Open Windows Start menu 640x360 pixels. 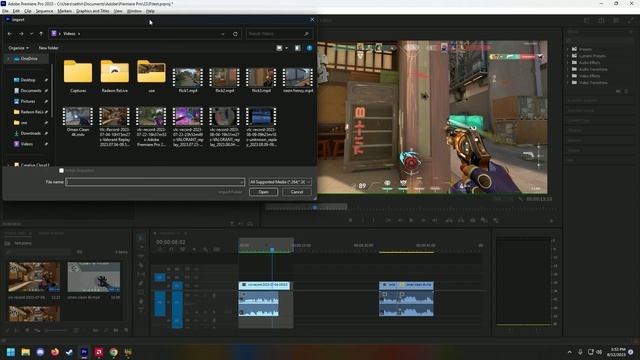[11, 352]
